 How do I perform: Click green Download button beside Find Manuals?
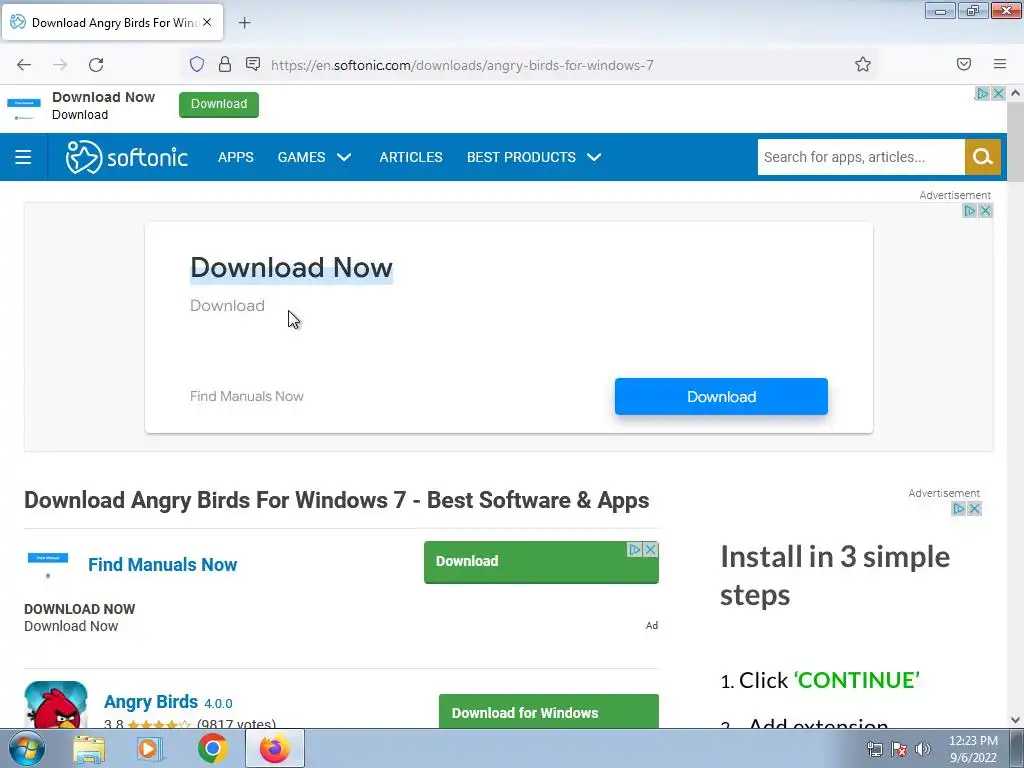(x=541, y=562)
